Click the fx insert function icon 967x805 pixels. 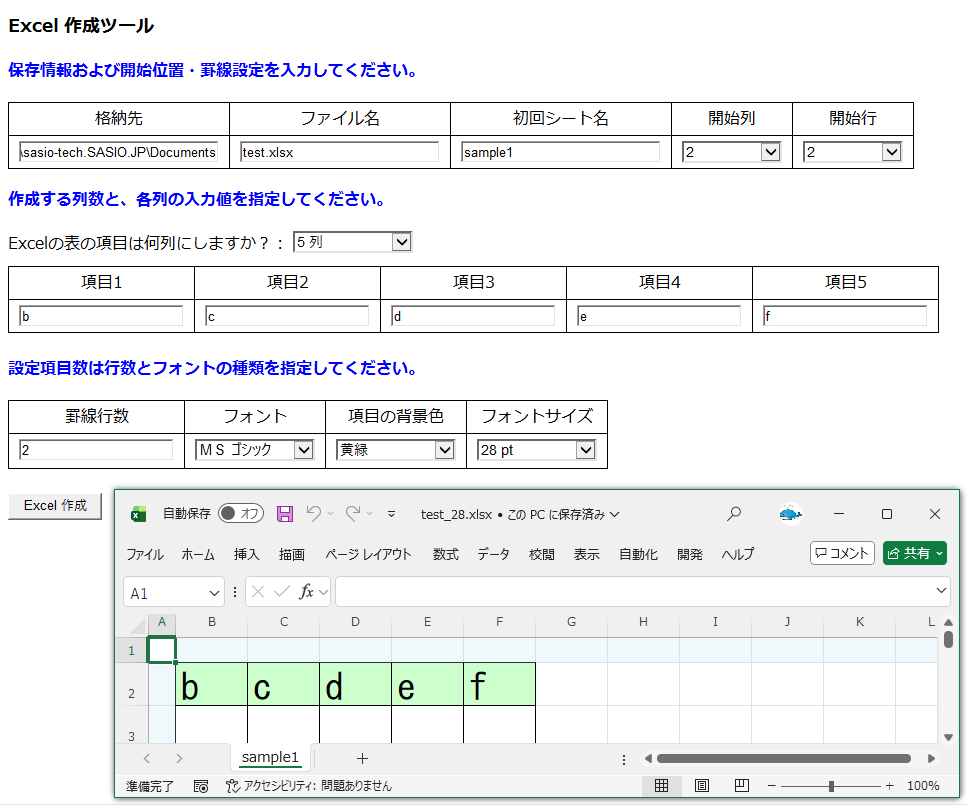(x=307, y=592)
